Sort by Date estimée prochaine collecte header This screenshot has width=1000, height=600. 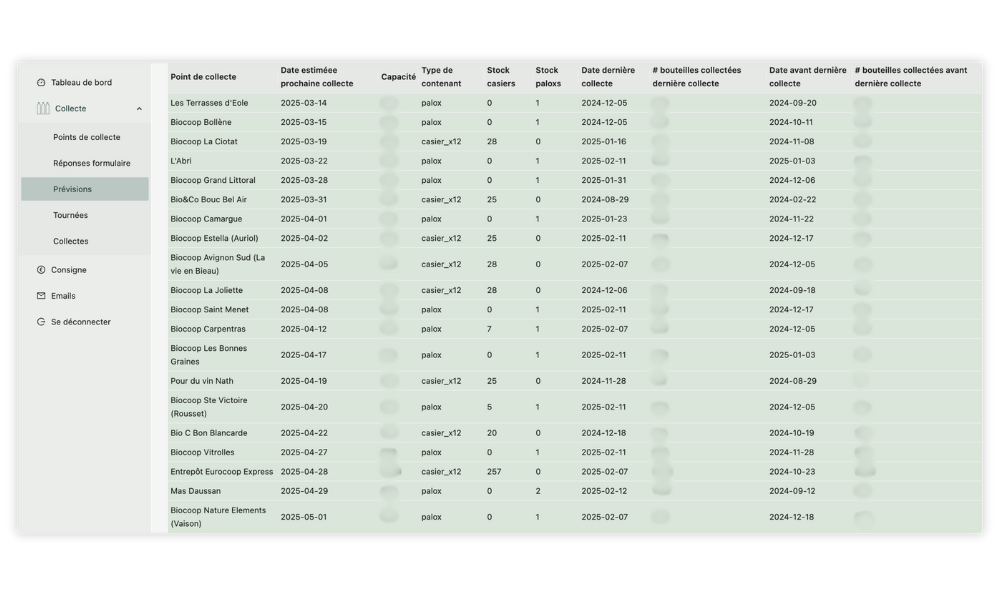[x=317, y=77]
